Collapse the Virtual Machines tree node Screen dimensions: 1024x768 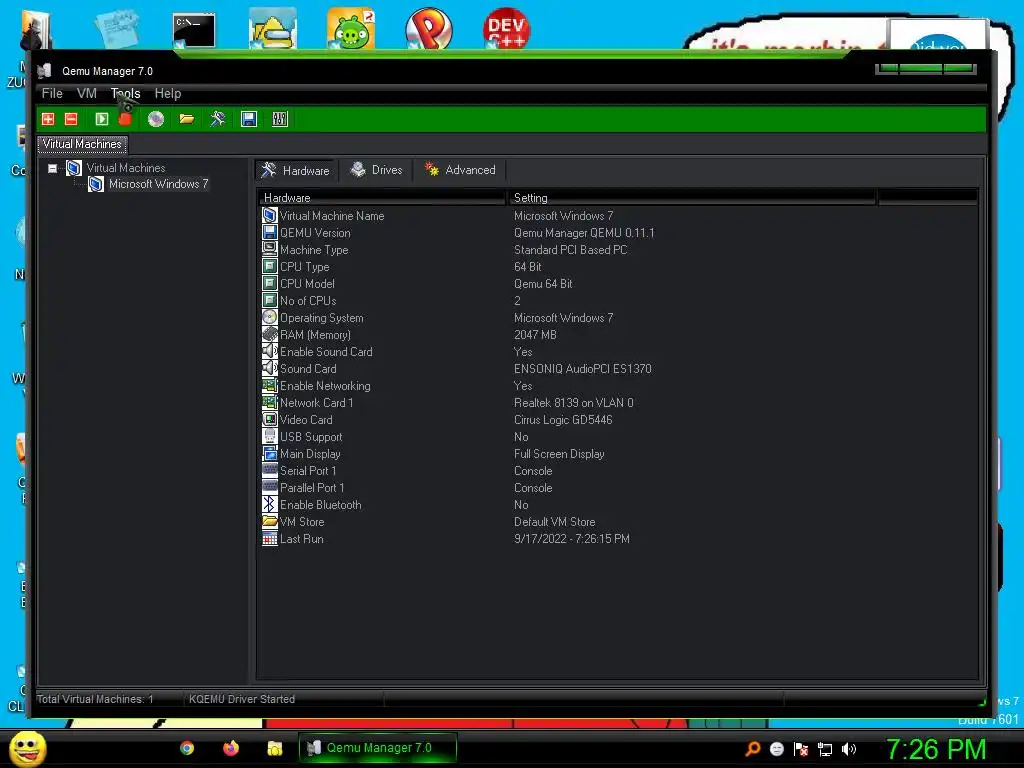tap(53, 168)
